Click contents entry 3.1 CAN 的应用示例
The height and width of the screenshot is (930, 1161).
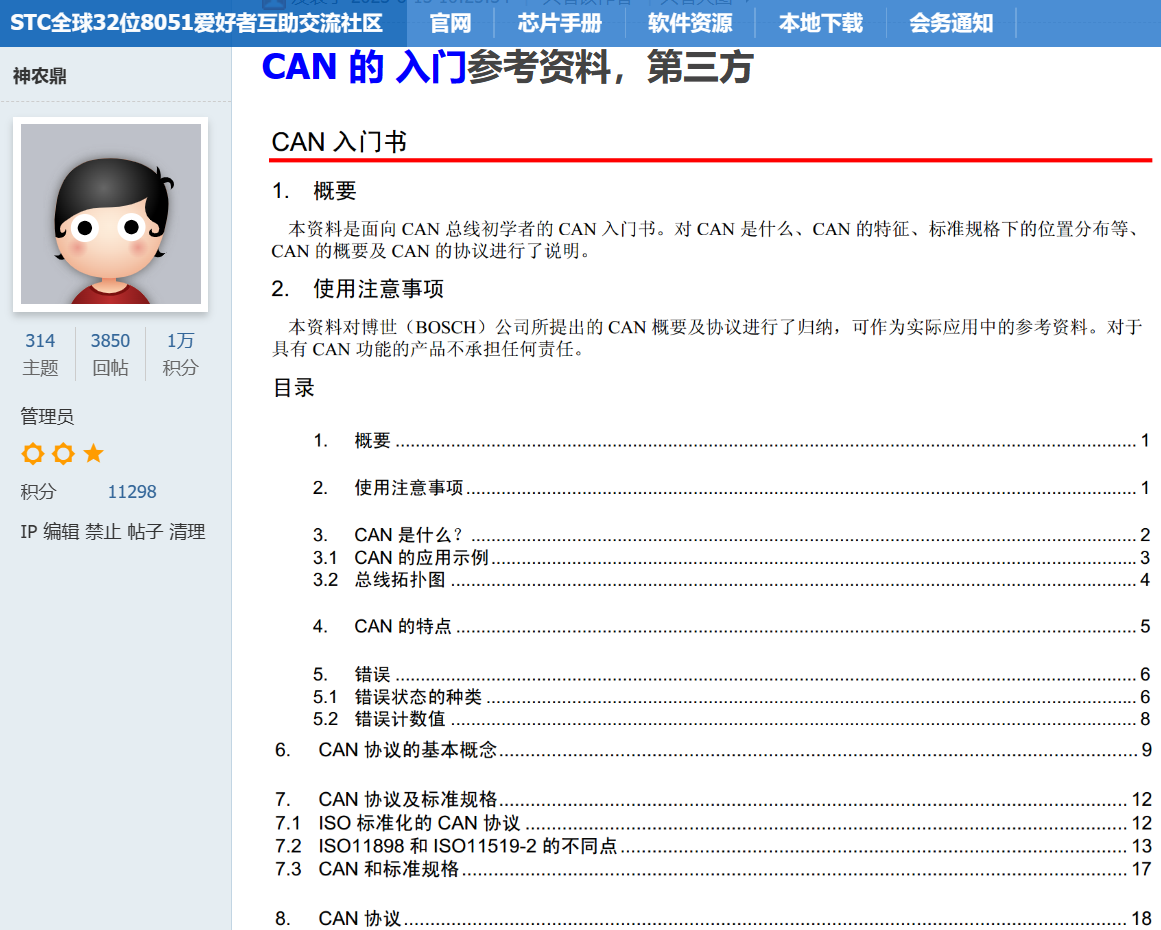tap(731, 558)
